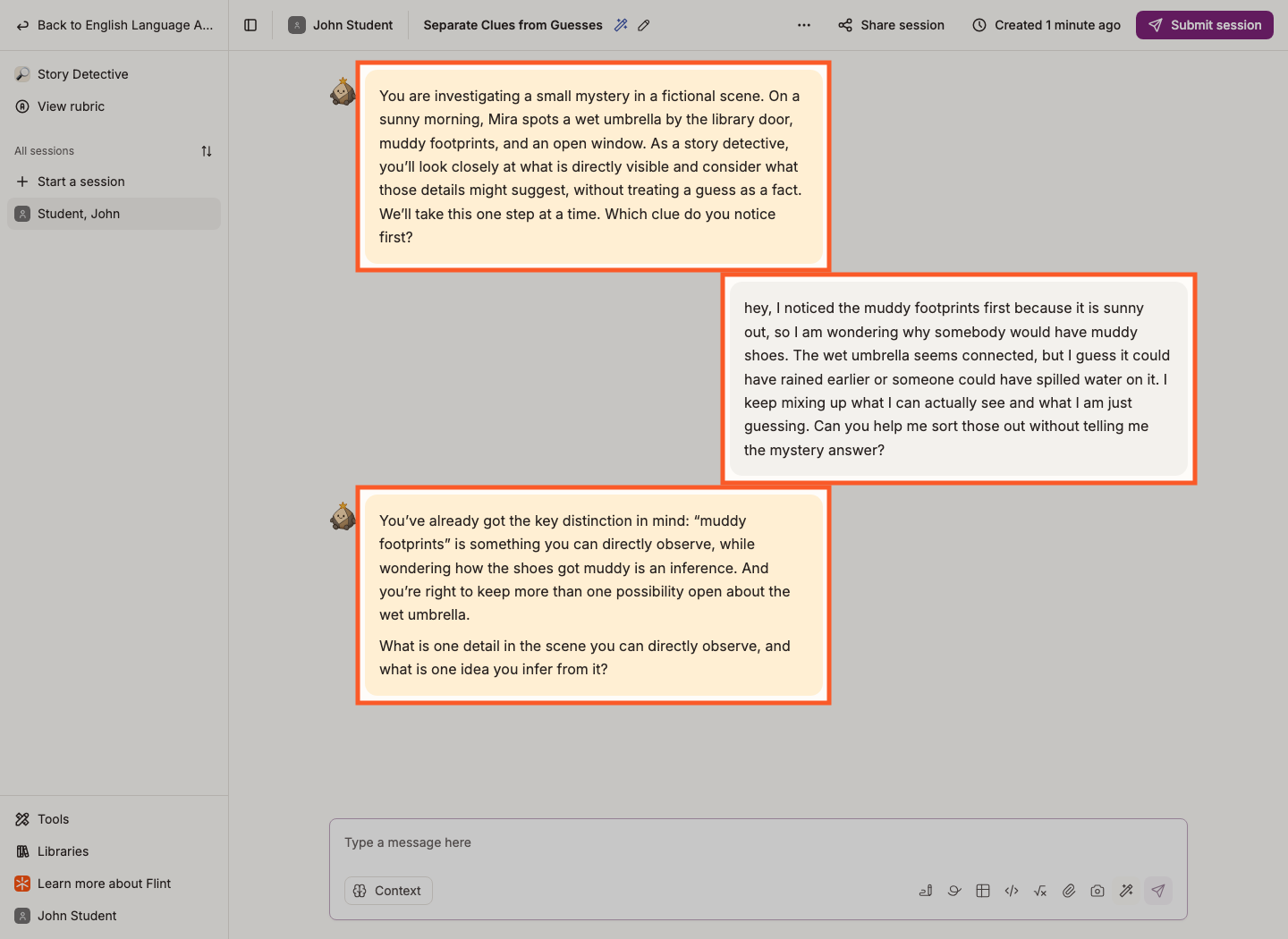
Task: Start a new session
Action: point(114,182)
